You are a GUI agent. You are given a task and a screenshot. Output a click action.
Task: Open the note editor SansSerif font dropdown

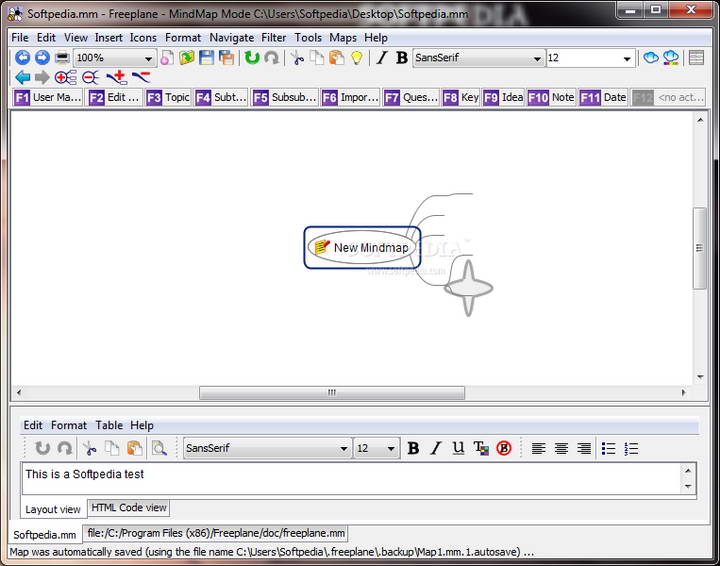coord(343,448)
